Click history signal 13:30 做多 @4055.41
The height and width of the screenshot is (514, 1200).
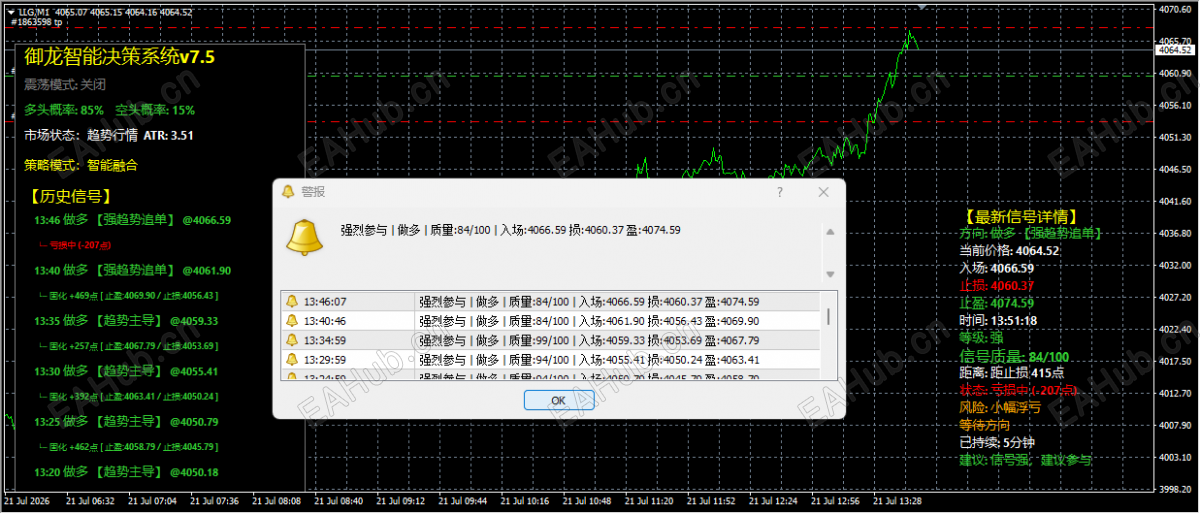click(x=126, y=371)
